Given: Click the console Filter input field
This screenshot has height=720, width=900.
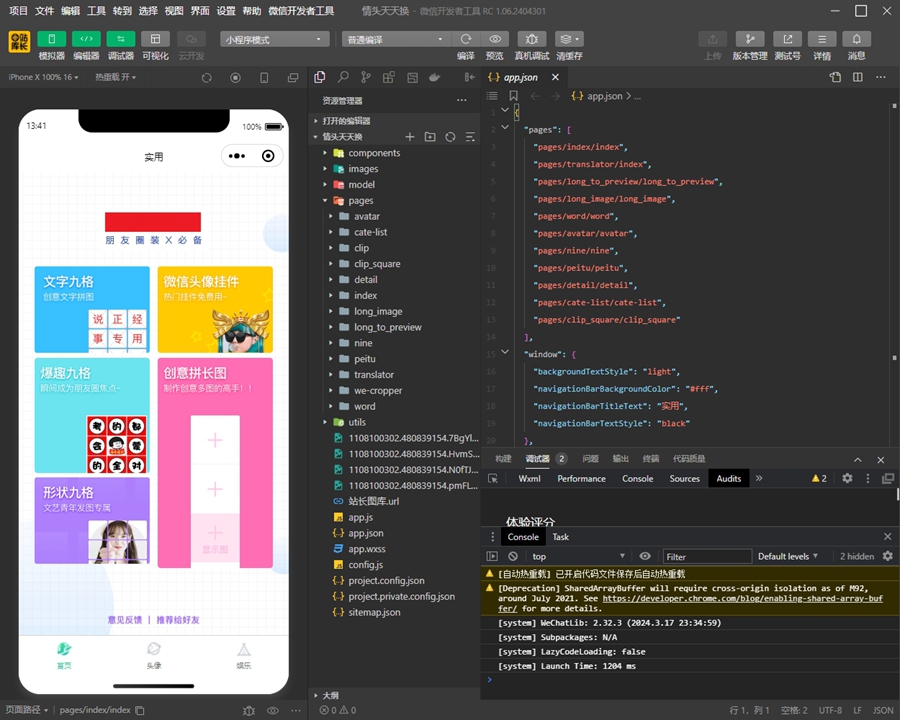Looking at the screenshot, I should coord(705,556).
